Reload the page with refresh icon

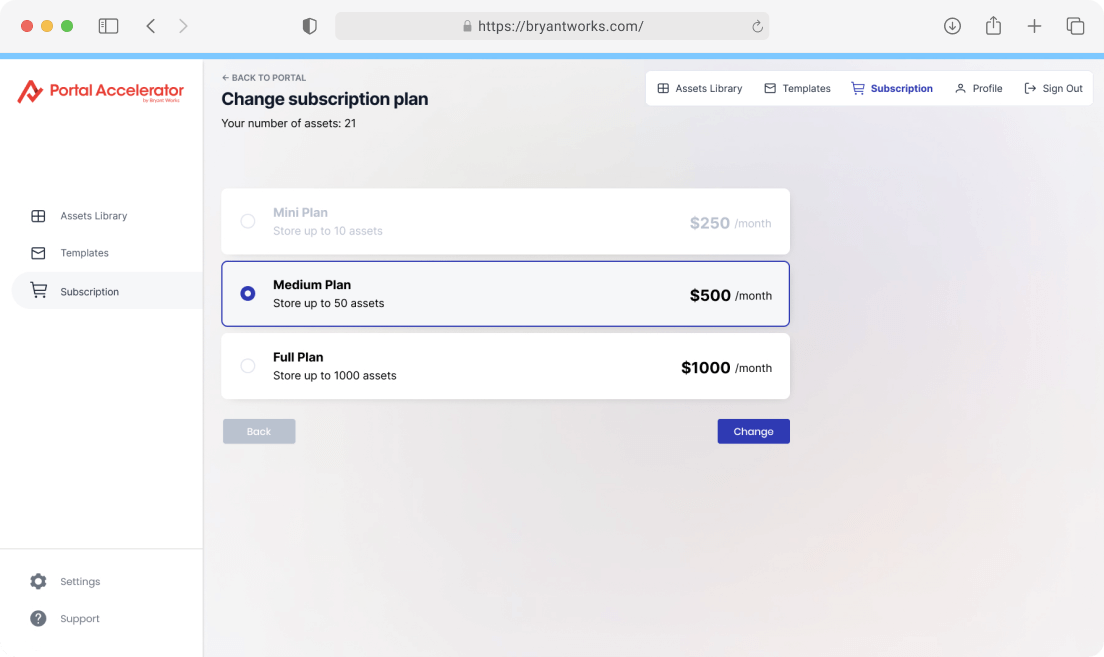click(758, 26)
